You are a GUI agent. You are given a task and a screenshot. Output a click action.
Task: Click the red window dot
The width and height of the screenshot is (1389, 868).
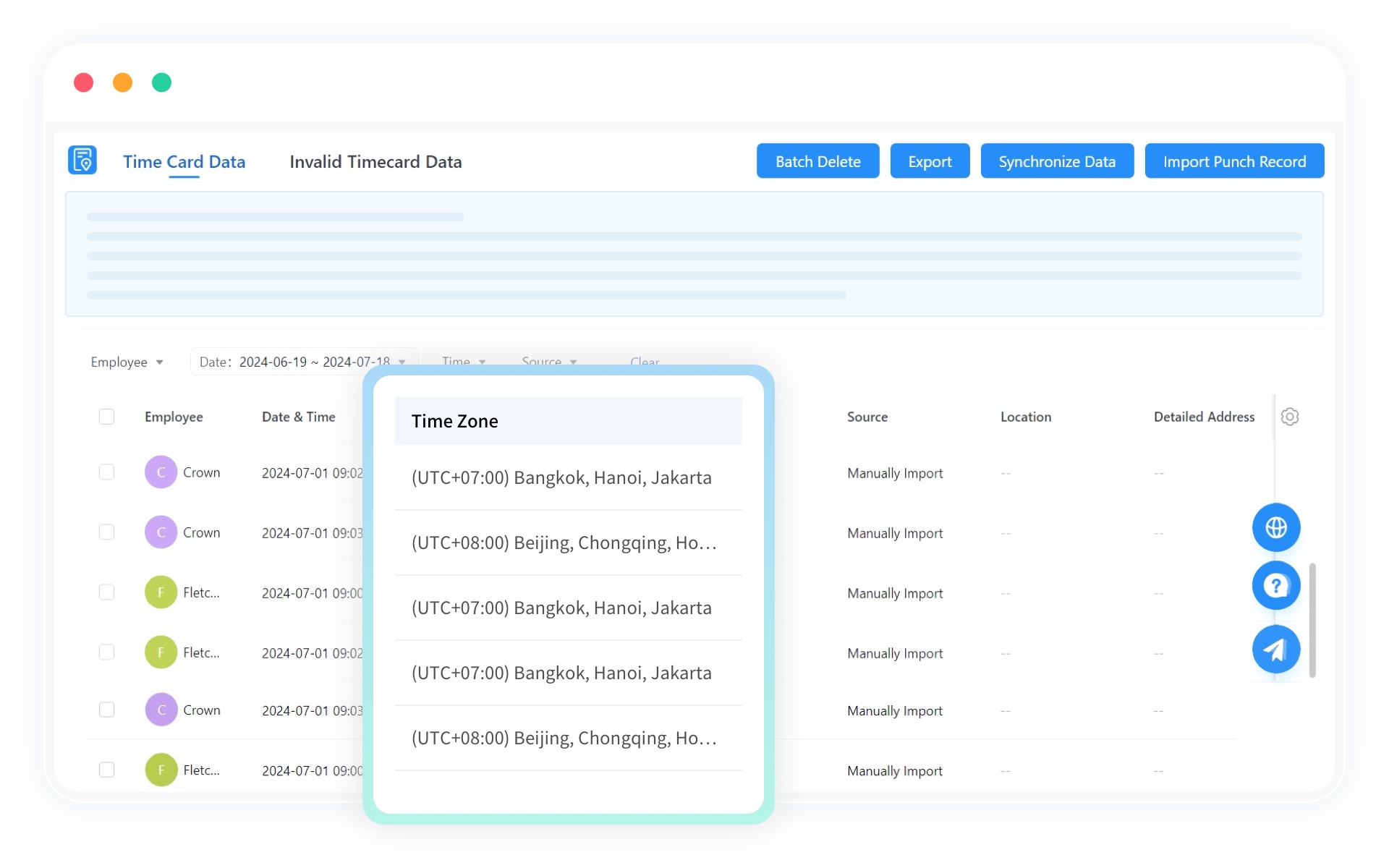(x=84, y=82)
